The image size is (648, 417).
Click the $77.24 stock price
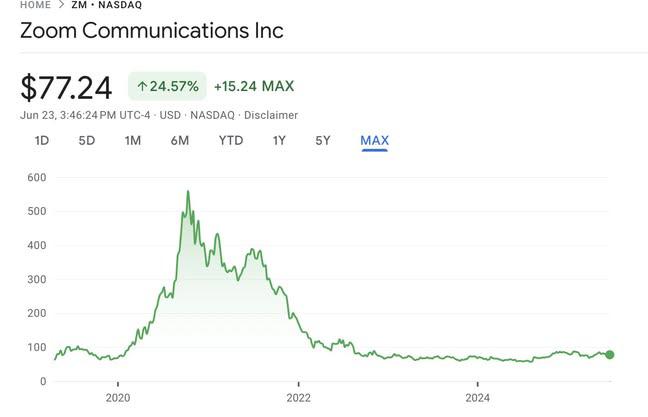coord(66,88)
